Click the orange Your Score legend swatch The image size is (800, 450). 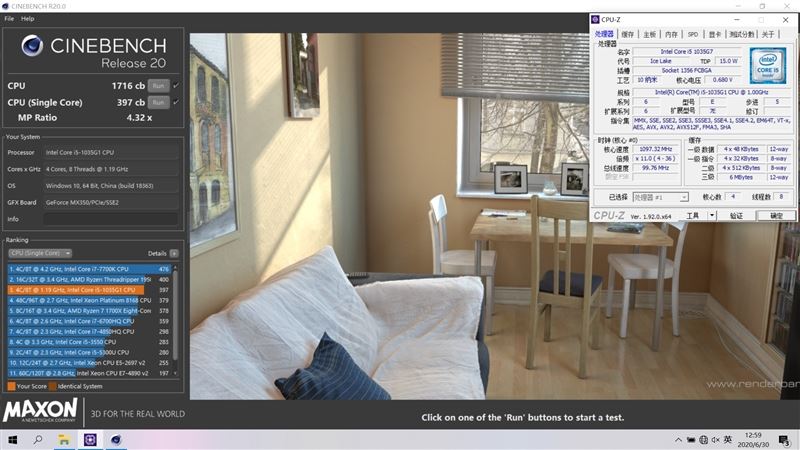click(x=11, y=386)
